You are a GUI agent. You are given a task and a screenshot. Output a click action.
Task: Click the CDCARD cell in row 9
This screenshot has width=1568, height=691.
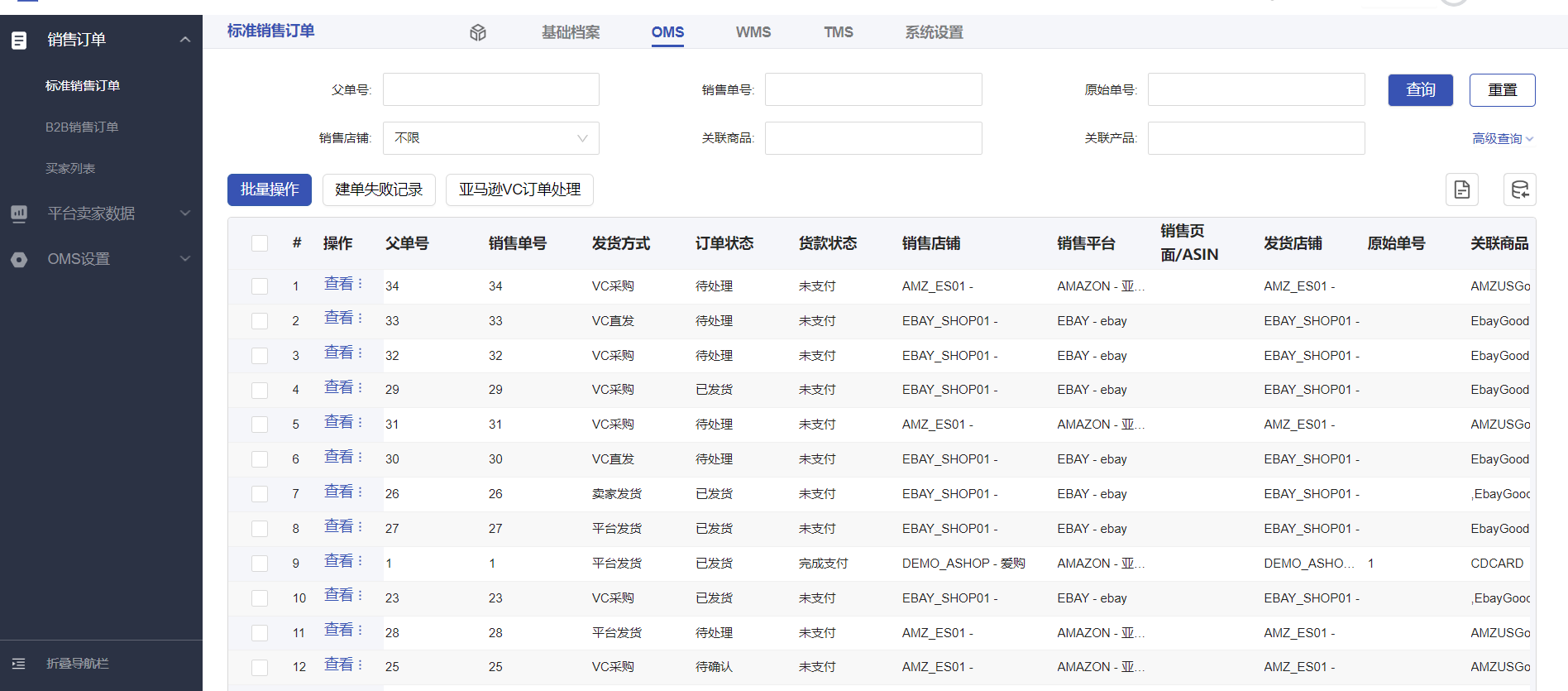coord(1497,564)
